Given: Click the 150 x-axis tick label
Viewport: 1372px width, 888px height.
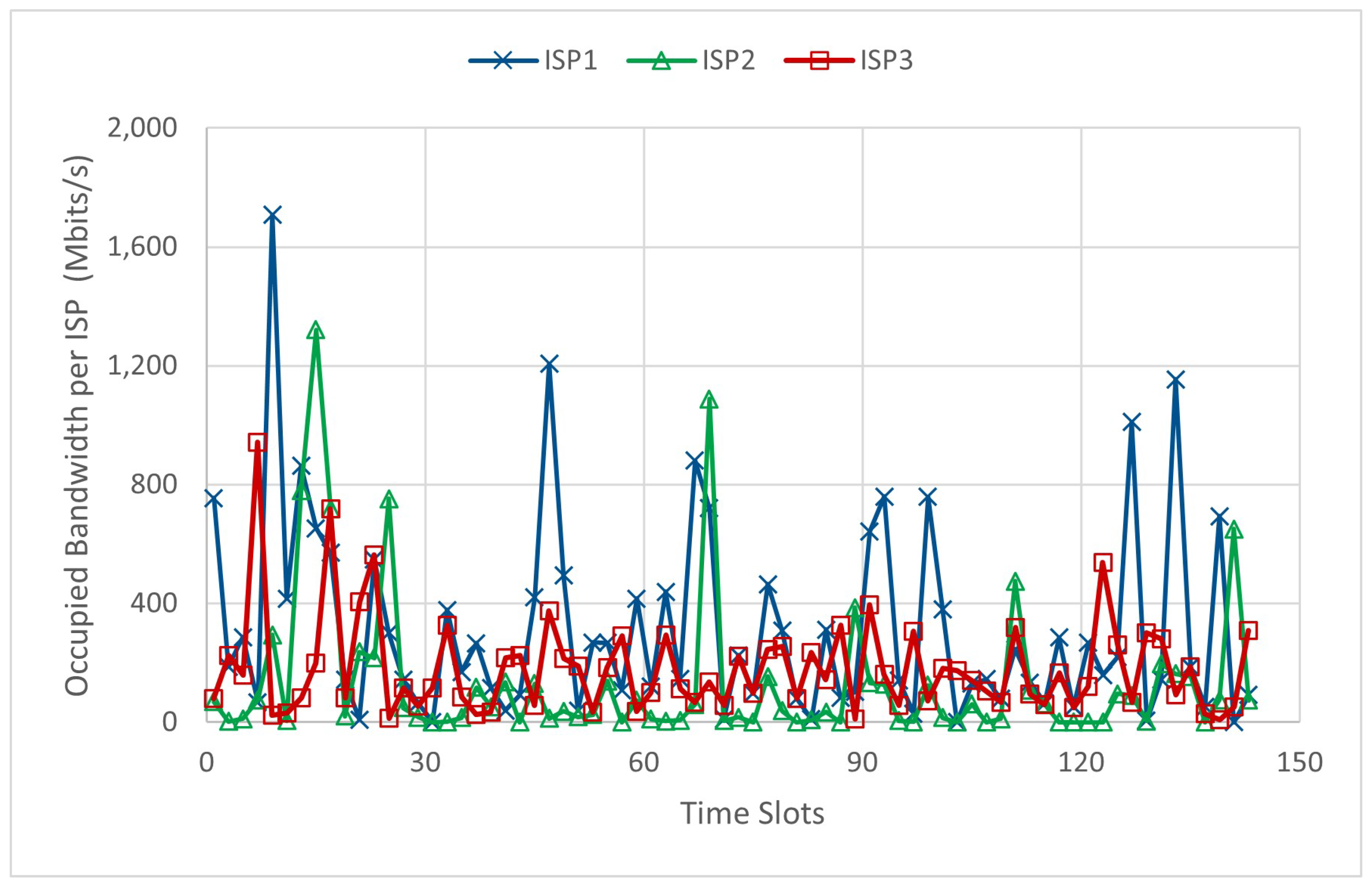Looking at the screenshot, I should (1300, 762).
